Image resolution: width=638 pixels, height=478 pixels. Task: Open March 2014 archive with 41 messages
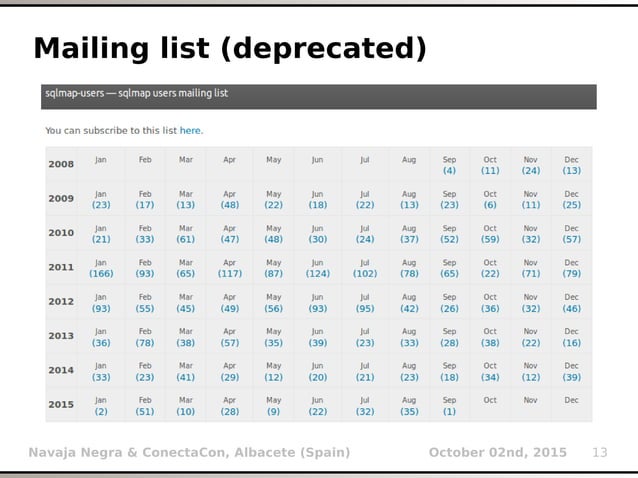click(x=186, y=378)
